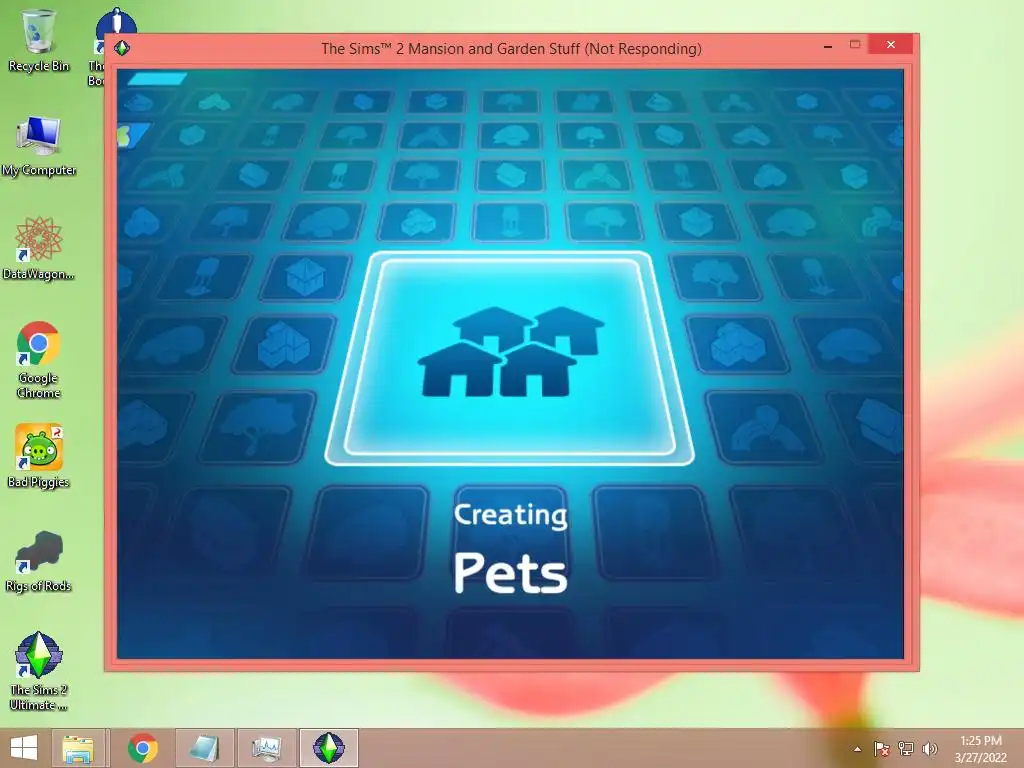Click the Windows Start button
Viewport: 1024px width, 768px height.
(x=24, y=748)
